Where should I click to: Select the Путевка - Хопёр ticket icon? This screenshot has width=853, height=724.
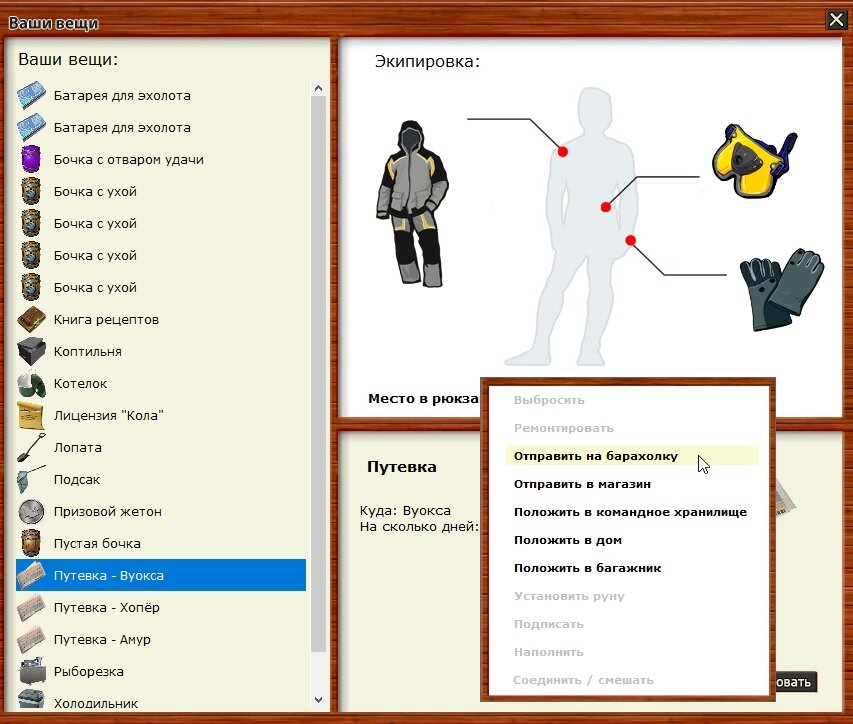[x=31, y=608]
